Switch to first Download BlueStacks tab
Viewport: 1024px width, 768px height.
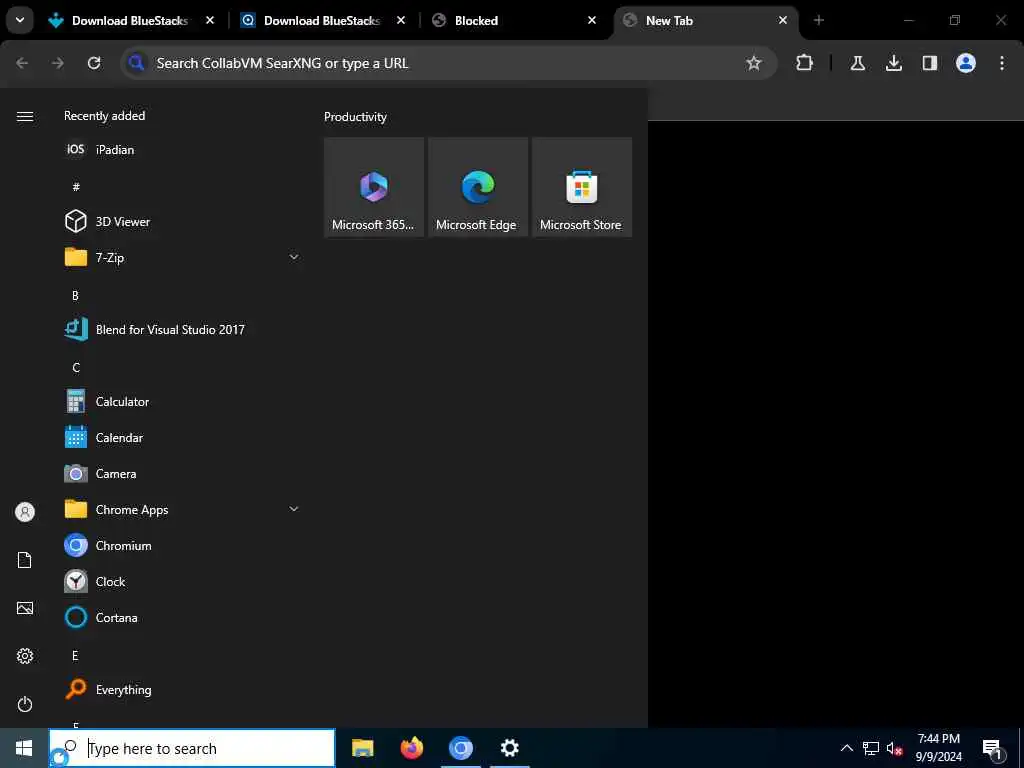(131, 21)
